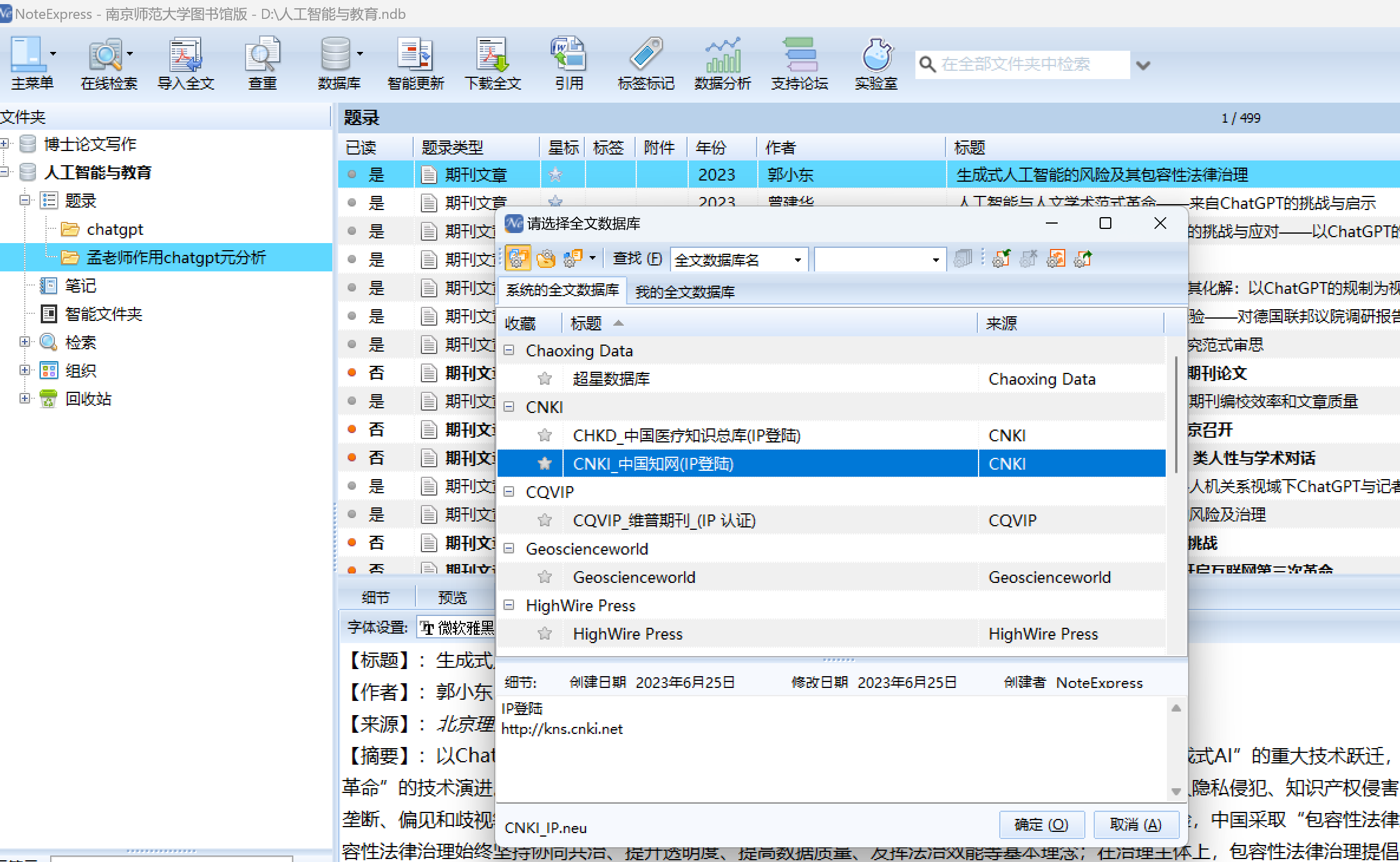This screenshot has height=862, width=1400.
Task: Select the 组织 tree node
Action: click(80, 371)
